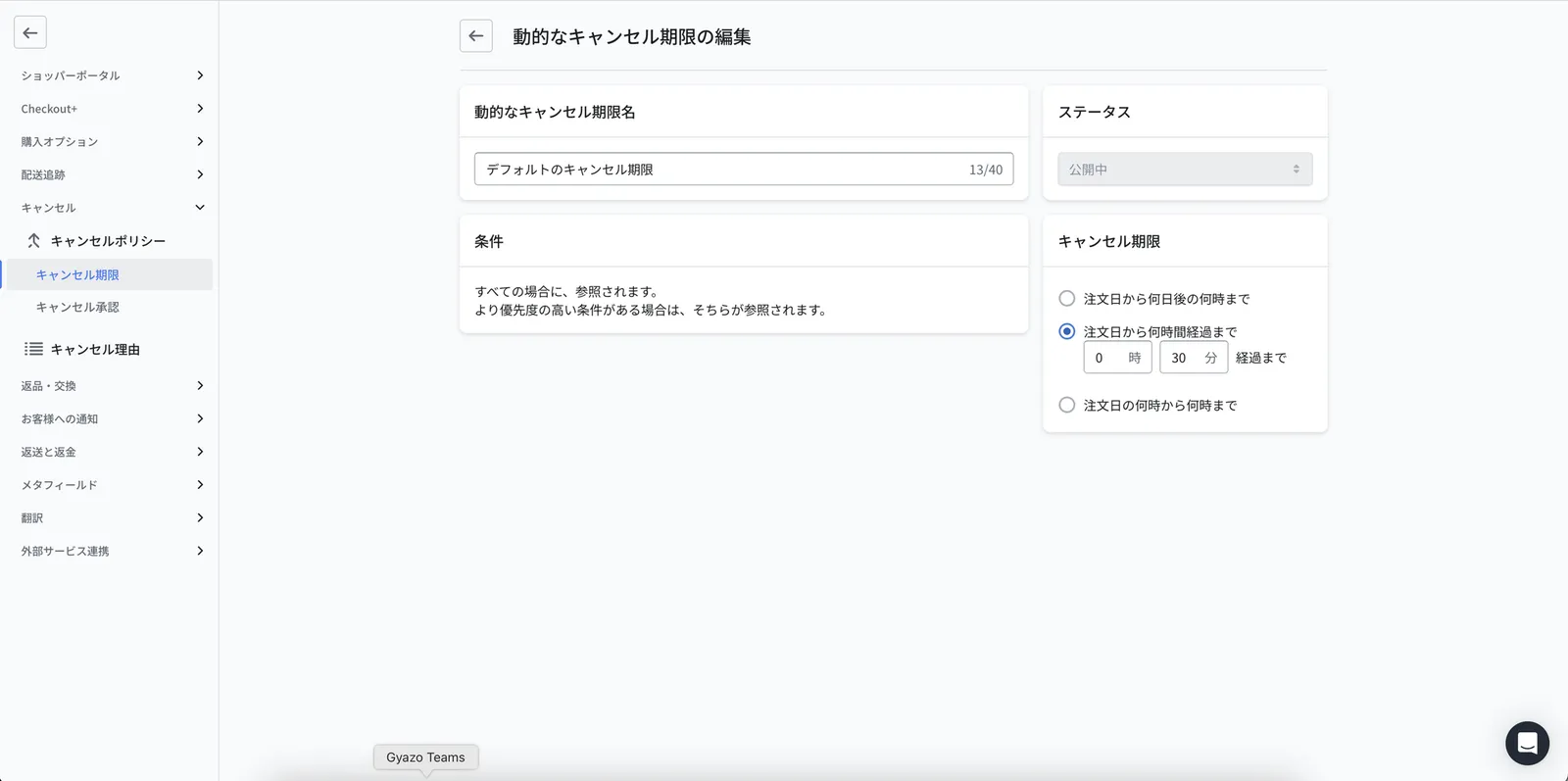Select 注文日の何時から何時まで radio option

tap(1067, 405)
